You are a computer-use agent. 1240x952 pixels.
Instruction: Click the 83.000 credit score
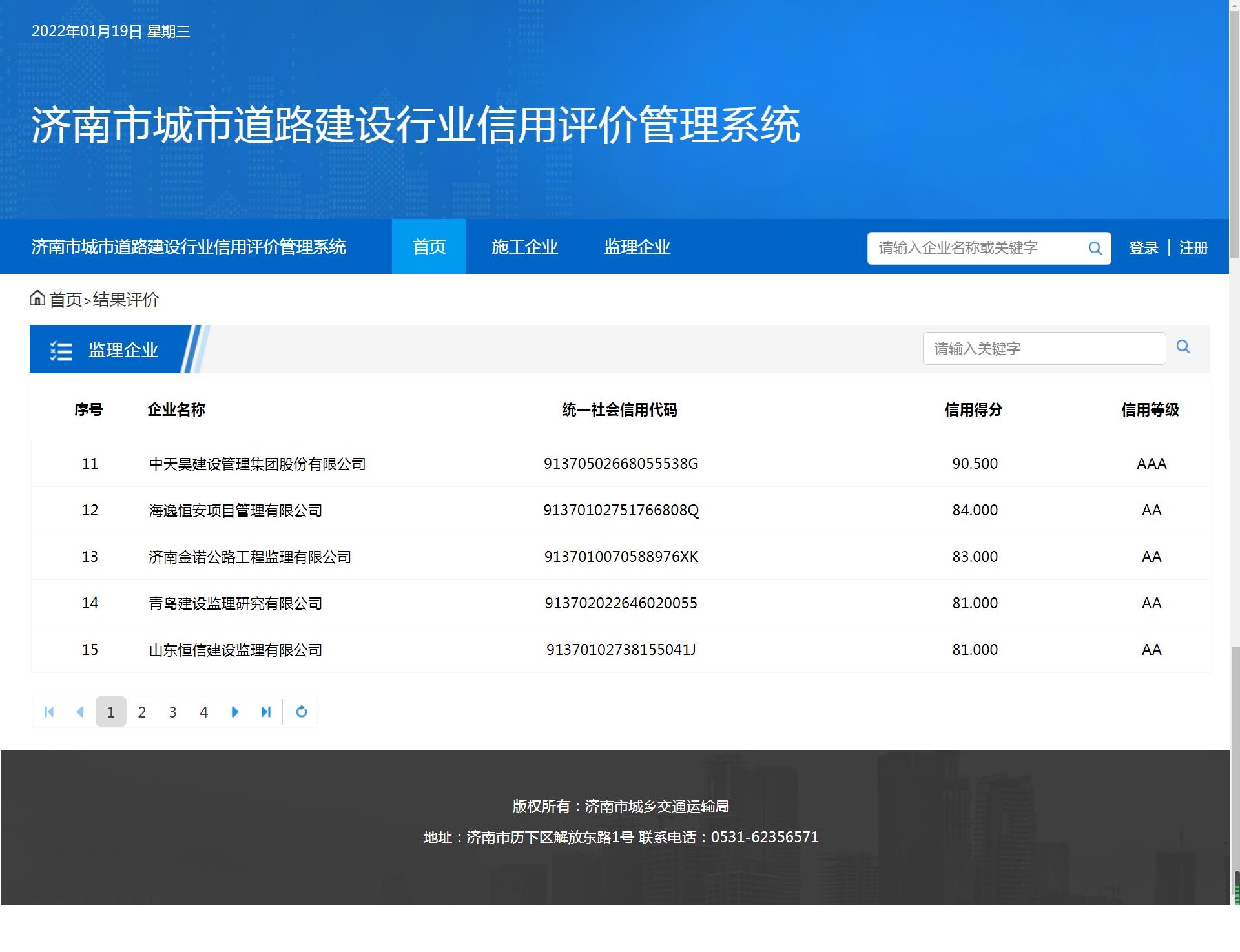point(975,557)
